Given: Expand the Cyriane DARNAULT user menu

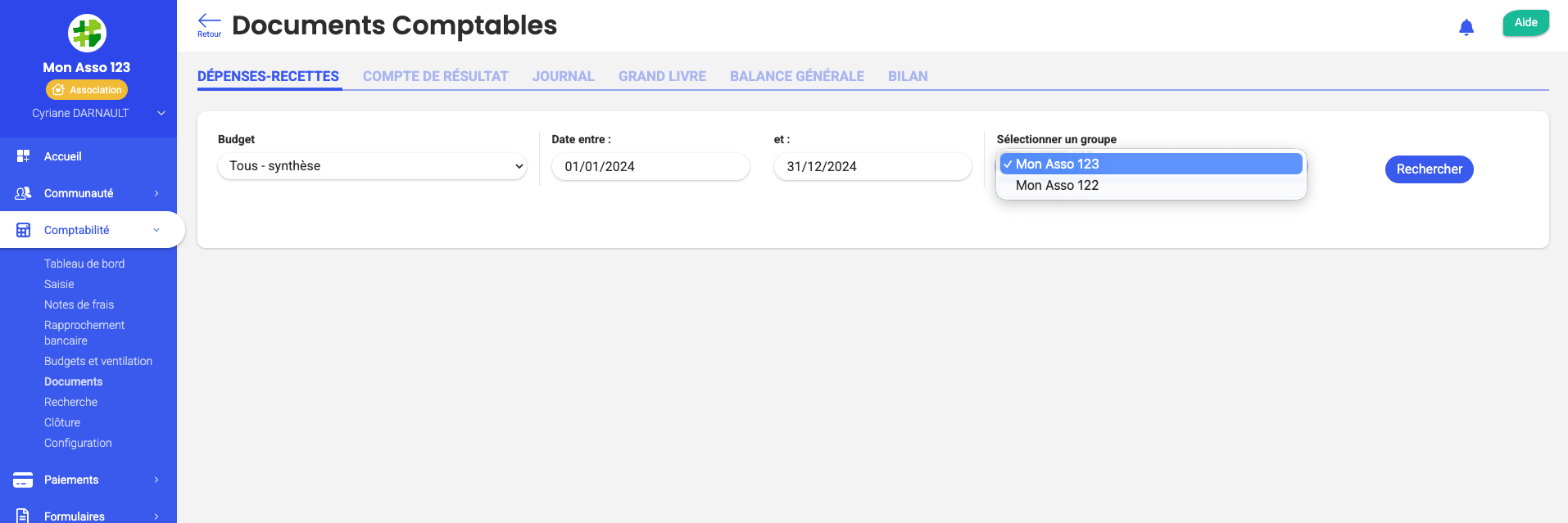Looking at the screenshot, I should pos(161,113).
